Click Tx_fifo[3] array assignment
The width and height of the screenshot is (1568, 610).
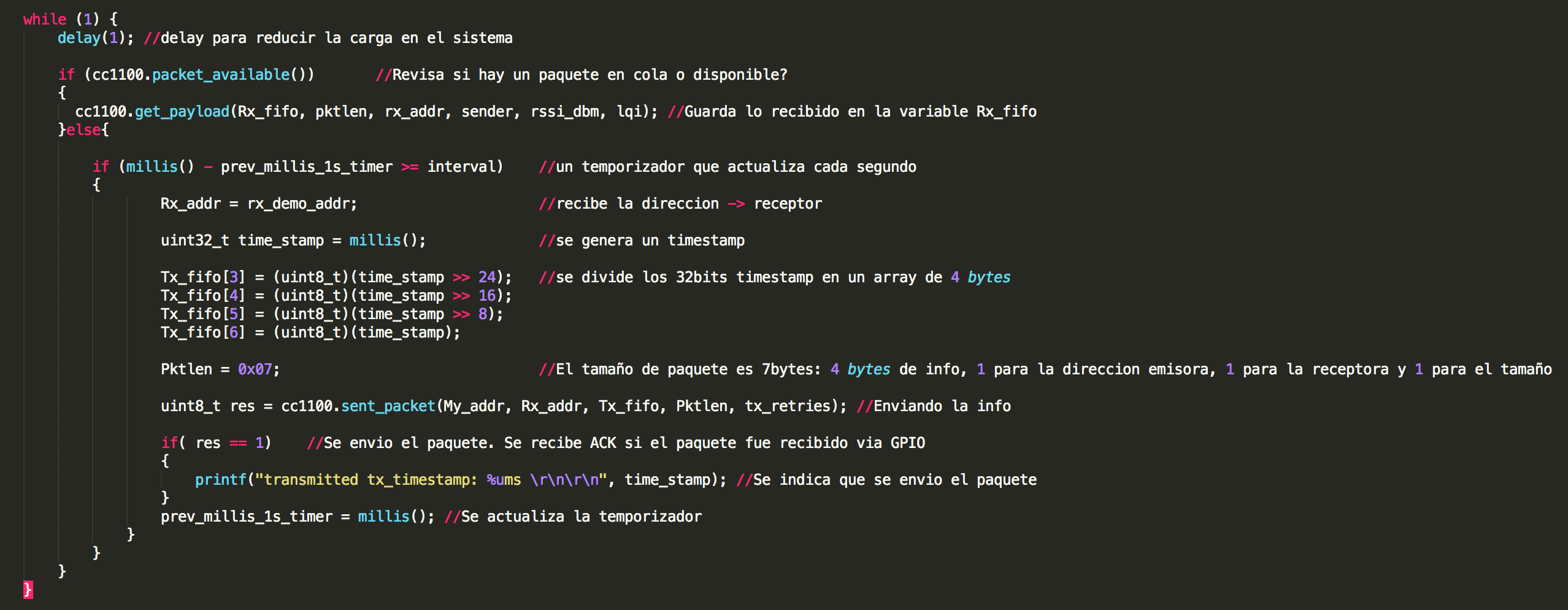[x=202, y=277]
